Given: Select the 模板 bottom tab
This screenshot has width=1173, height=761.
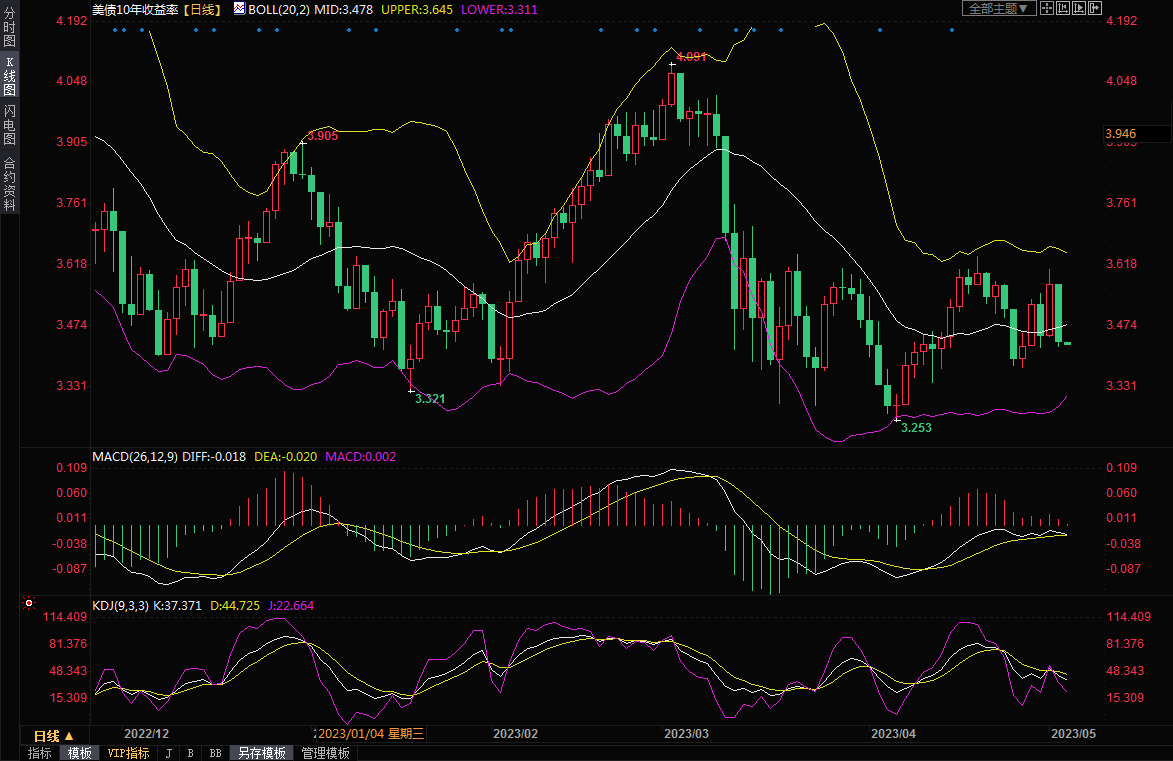Looking at the screenshot, I should click(x=80, y=753).
